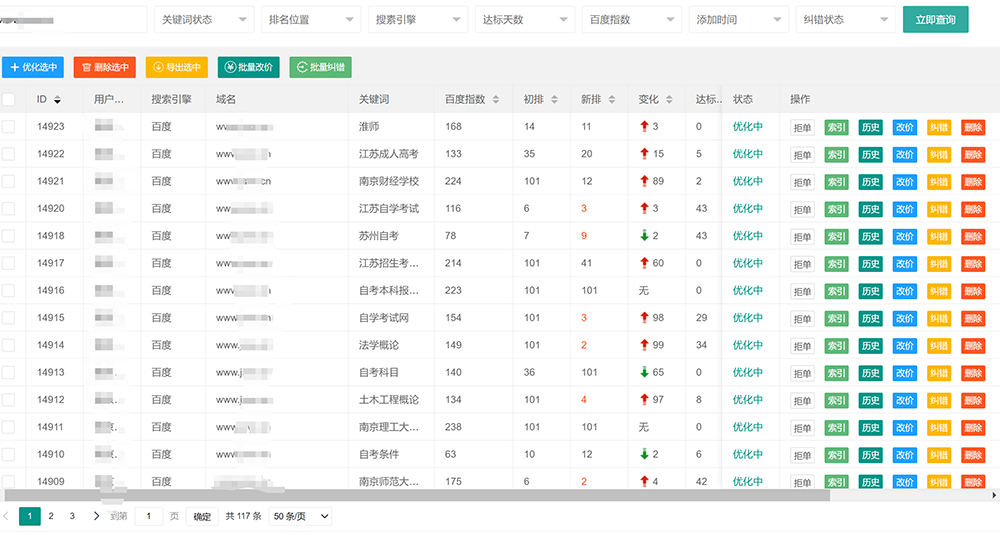The image size is (1000, 553).
Task: Click 批量改价 button with yen icon
Action: [x=248, y=67]
